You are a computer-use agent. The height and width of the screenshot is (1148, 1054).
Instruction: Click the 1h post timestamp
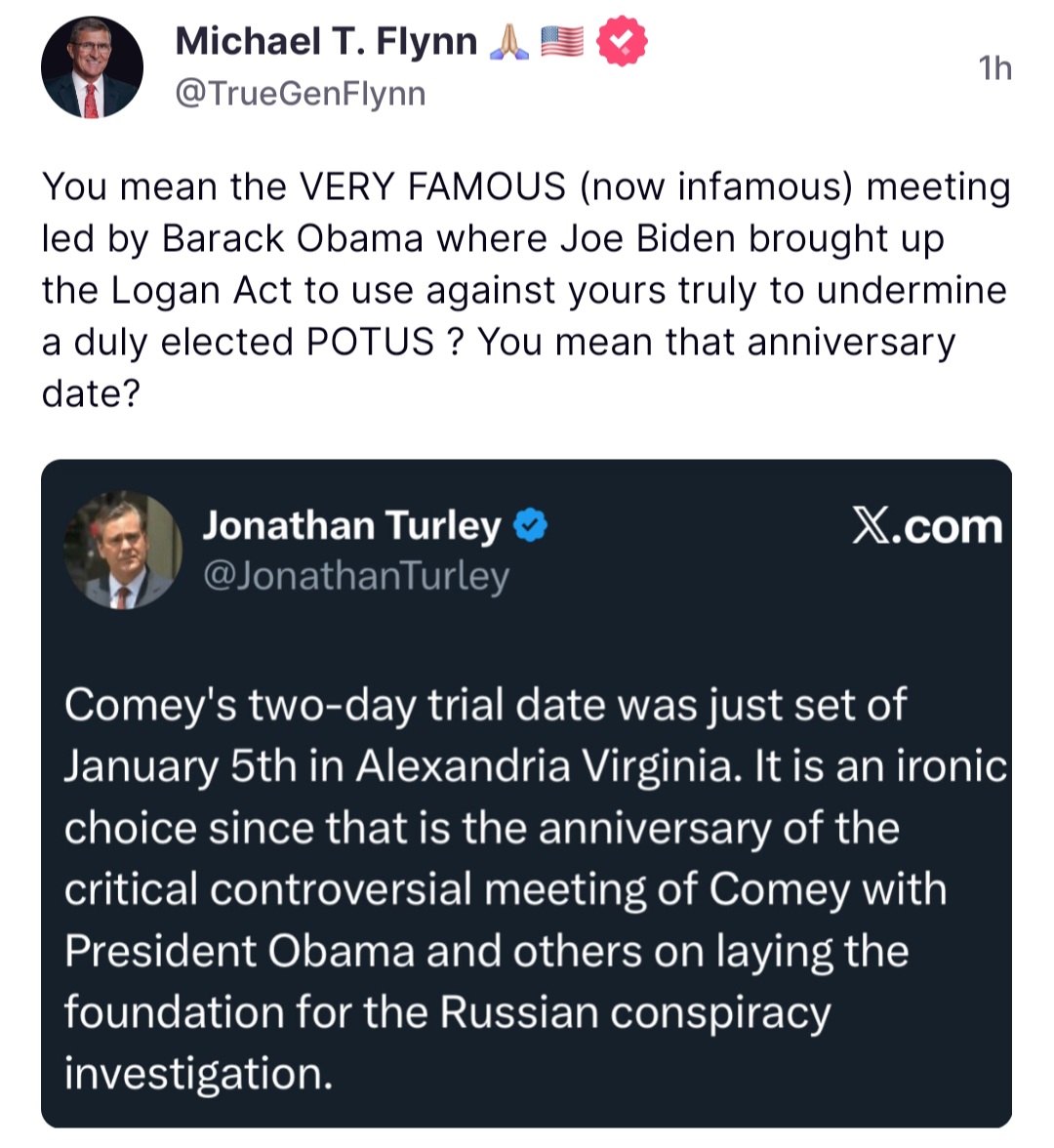(994, 68)
